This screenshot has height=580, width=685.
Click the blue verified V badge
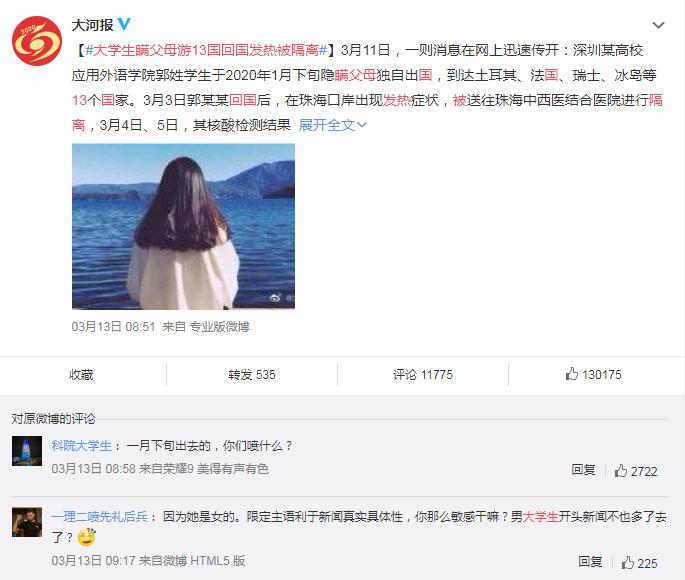[x=124, y=24]
